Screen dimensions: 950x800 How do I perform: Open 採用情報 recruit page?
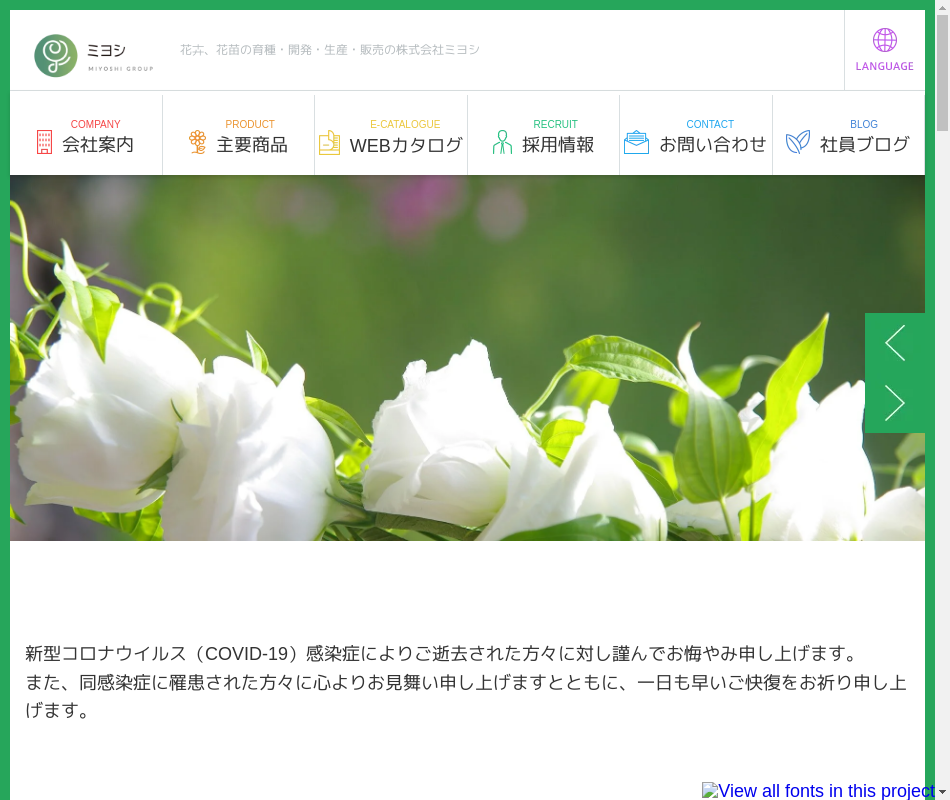click(x=558, y=145)
